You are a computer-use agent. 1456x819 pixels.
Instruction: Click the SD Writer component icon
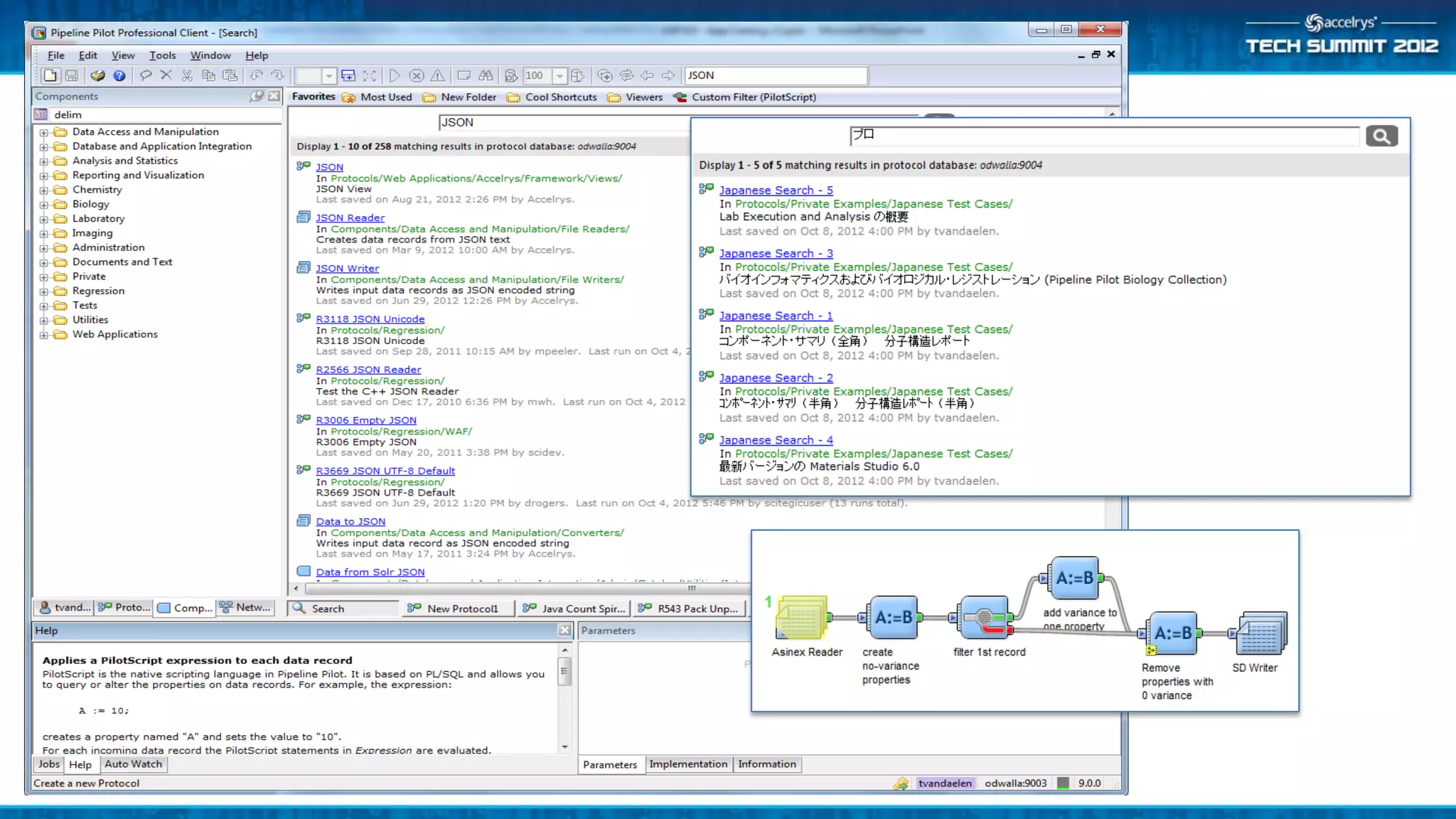[1260, 633]
